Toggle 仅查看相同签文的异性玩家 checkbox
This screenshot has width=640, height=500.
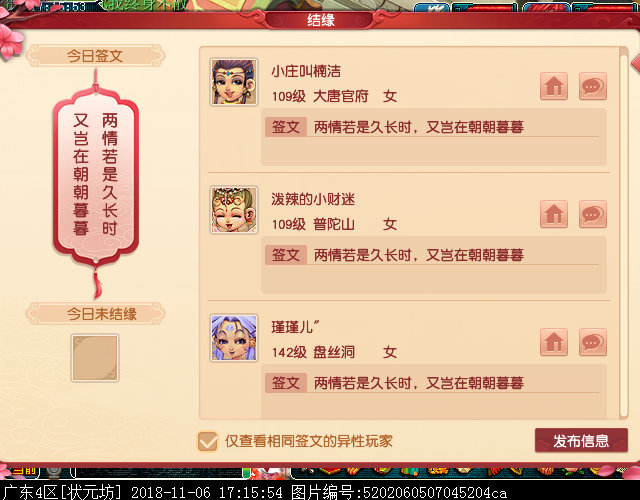click(208, 441)
